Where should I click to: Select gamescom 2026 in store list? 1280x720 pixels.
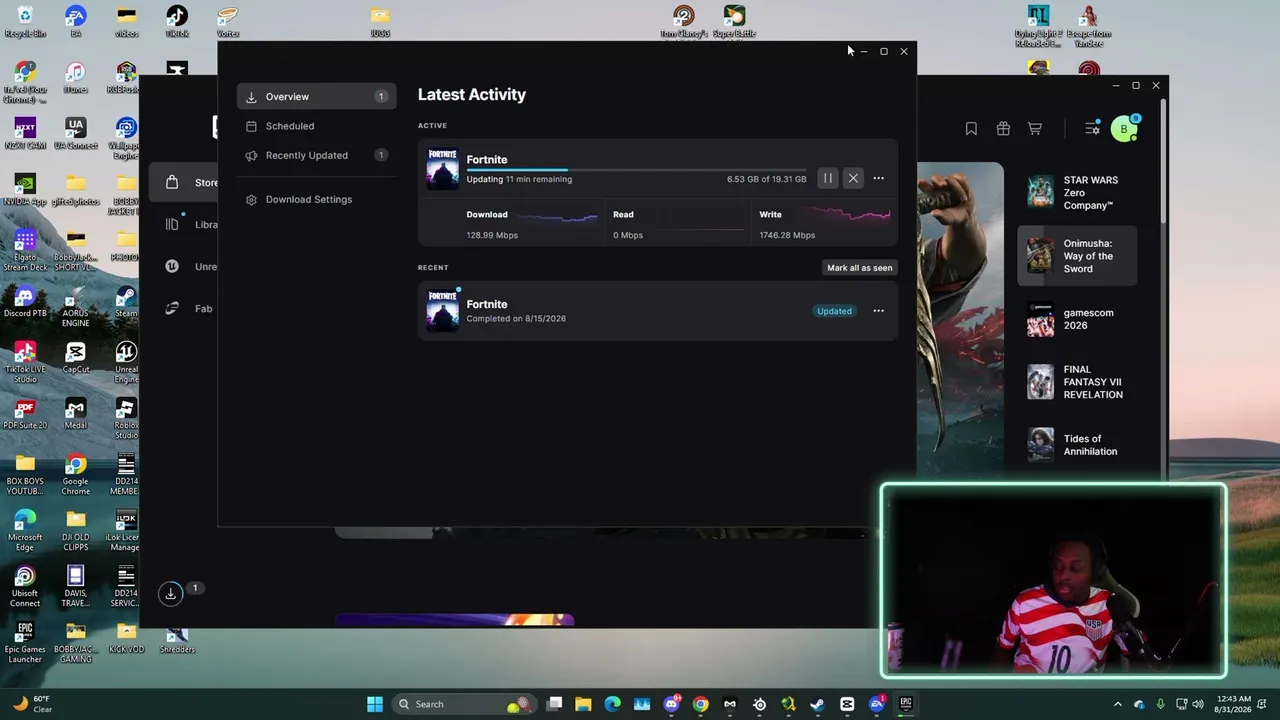tap(1077, 319)
